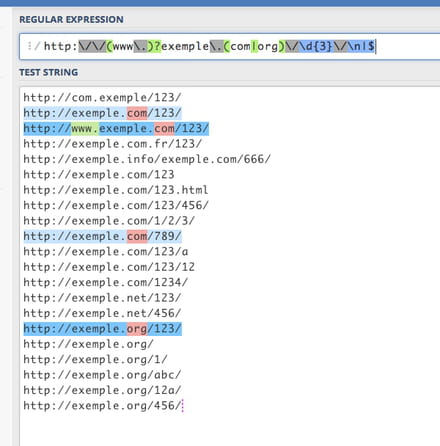Click the '\d{3}' token in the regex
440x446 pixels.
click(316, 46)
